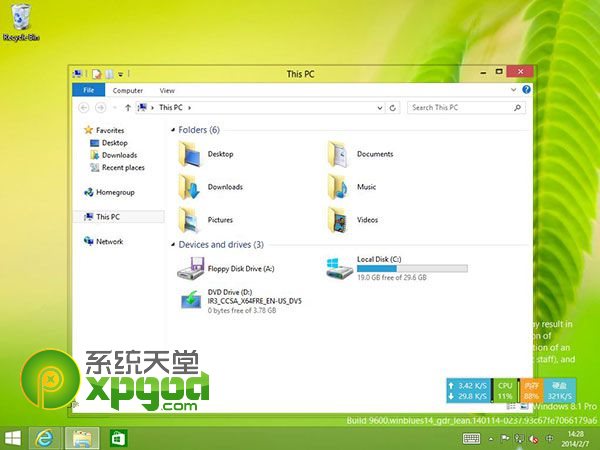Collapse the Folders (6) group
The width and height of the screenshot is (600, 450).
[x=173, y=130]
